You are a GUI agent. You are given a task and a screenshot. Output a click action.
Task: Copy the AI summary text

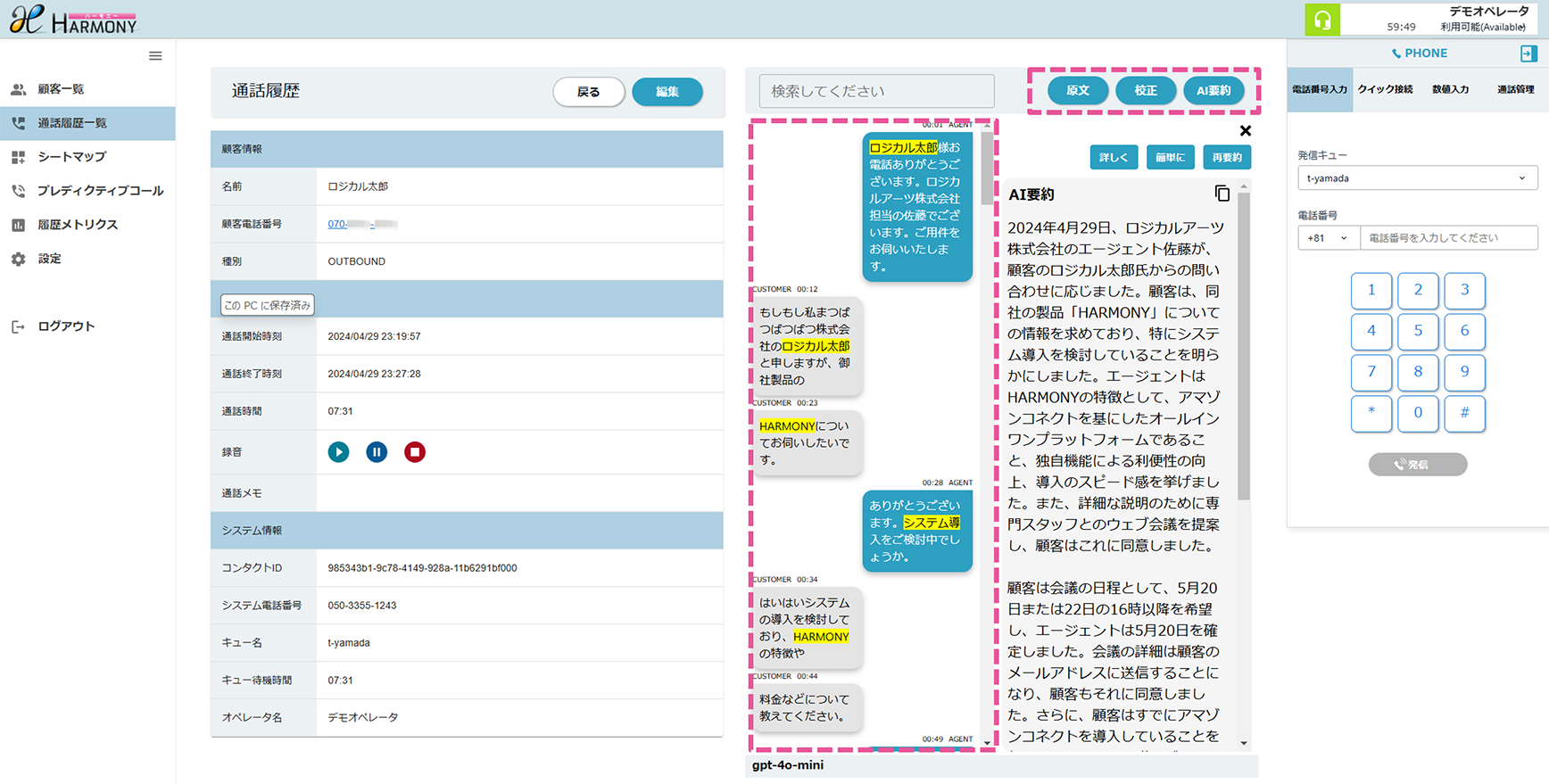1222,194
